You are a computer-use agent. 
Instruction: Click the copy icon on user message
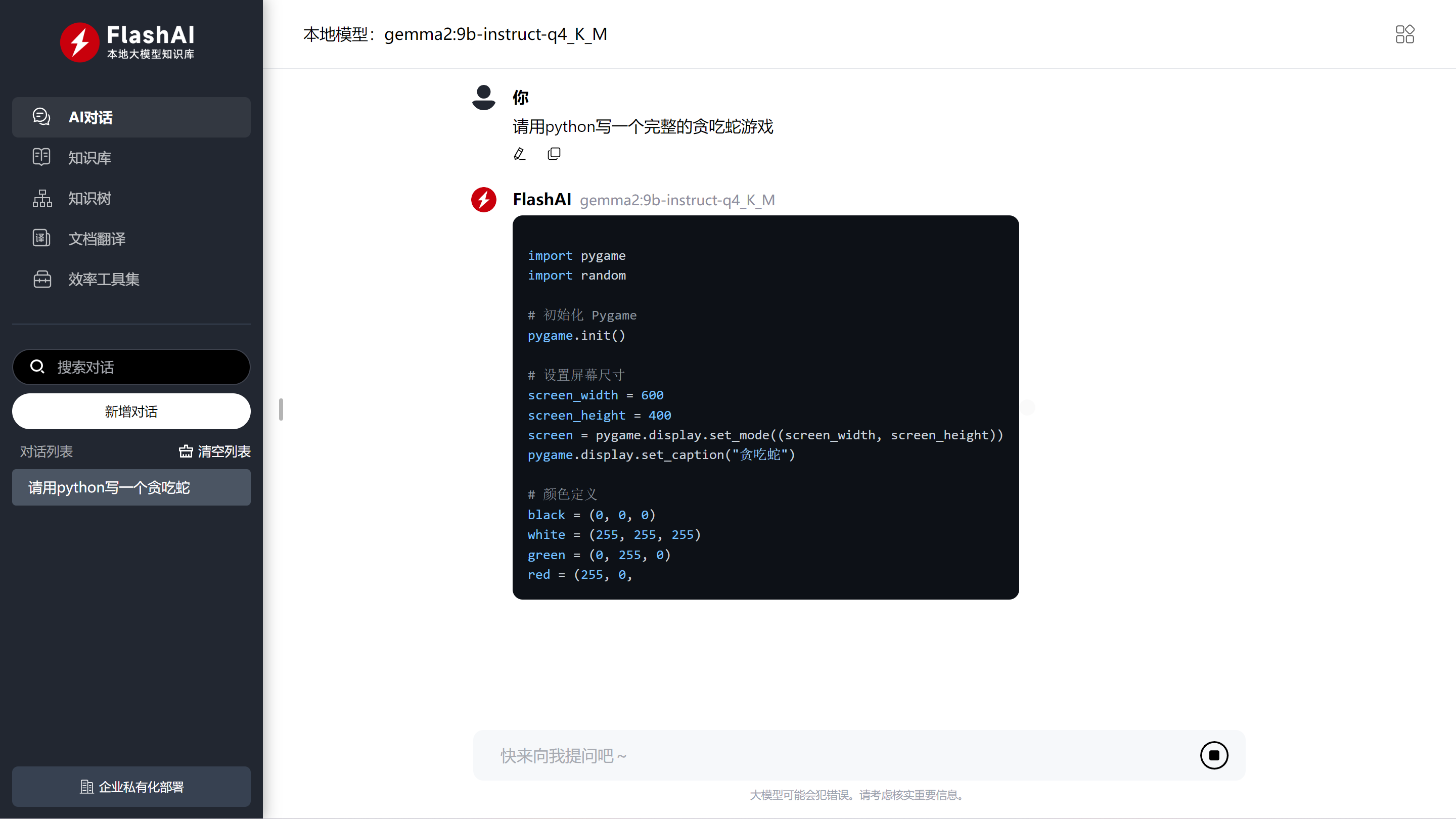[553, 153]
